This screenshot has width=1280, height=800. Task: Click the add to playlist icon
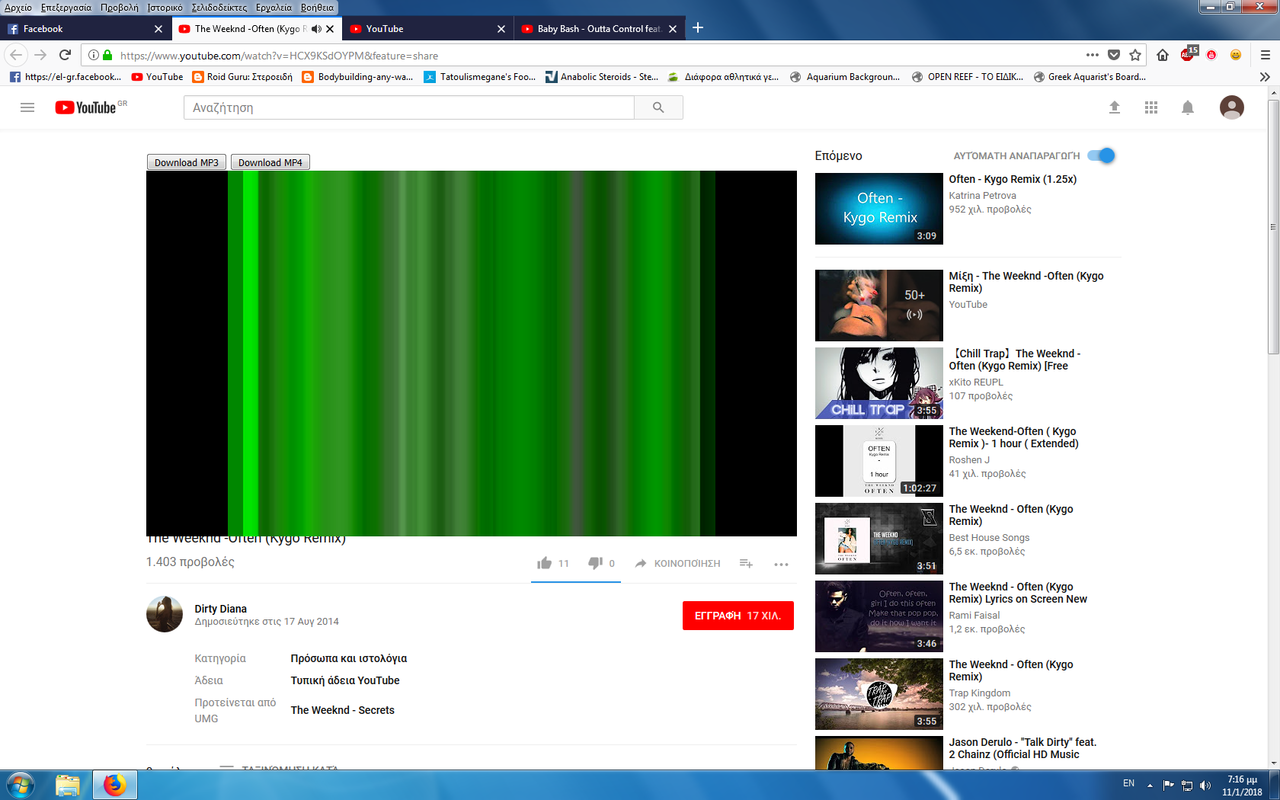coord(746,563)
